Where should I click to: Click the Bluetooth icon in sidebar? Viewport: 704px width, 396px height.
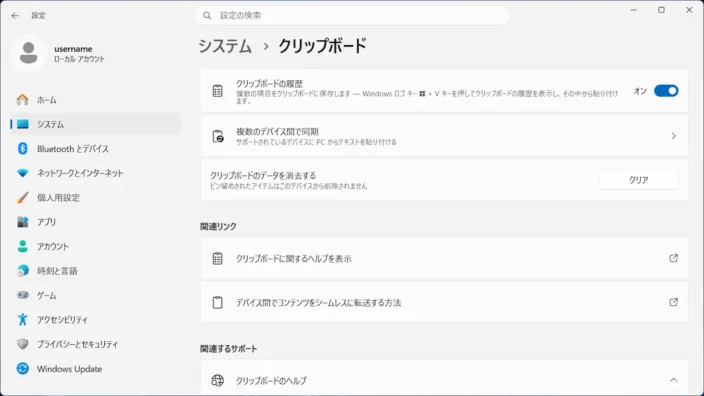point(22,149)
